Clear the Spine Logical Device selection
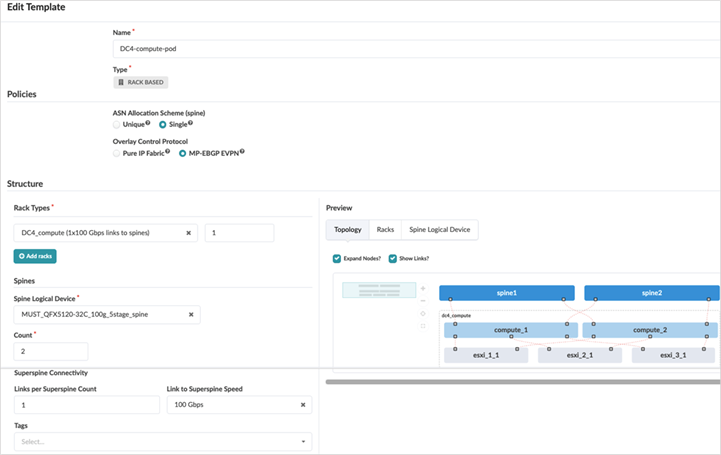The image size is (721, 455). click(191, 315)
